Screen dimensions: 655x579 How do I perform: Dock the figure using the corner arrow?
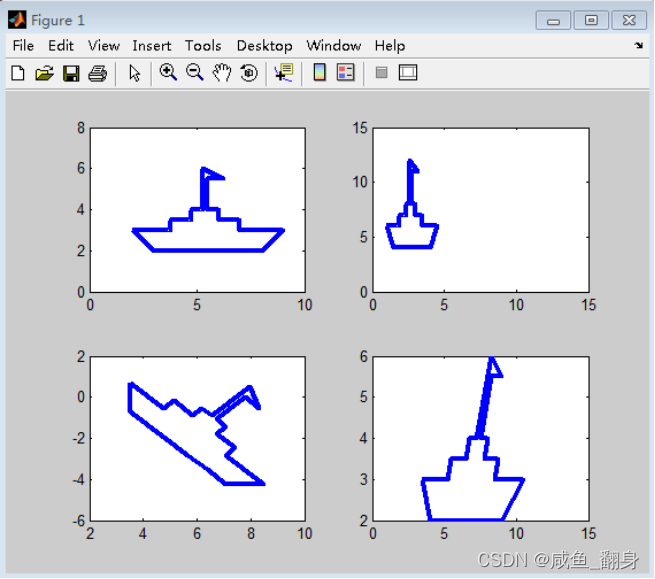(639, 45)
